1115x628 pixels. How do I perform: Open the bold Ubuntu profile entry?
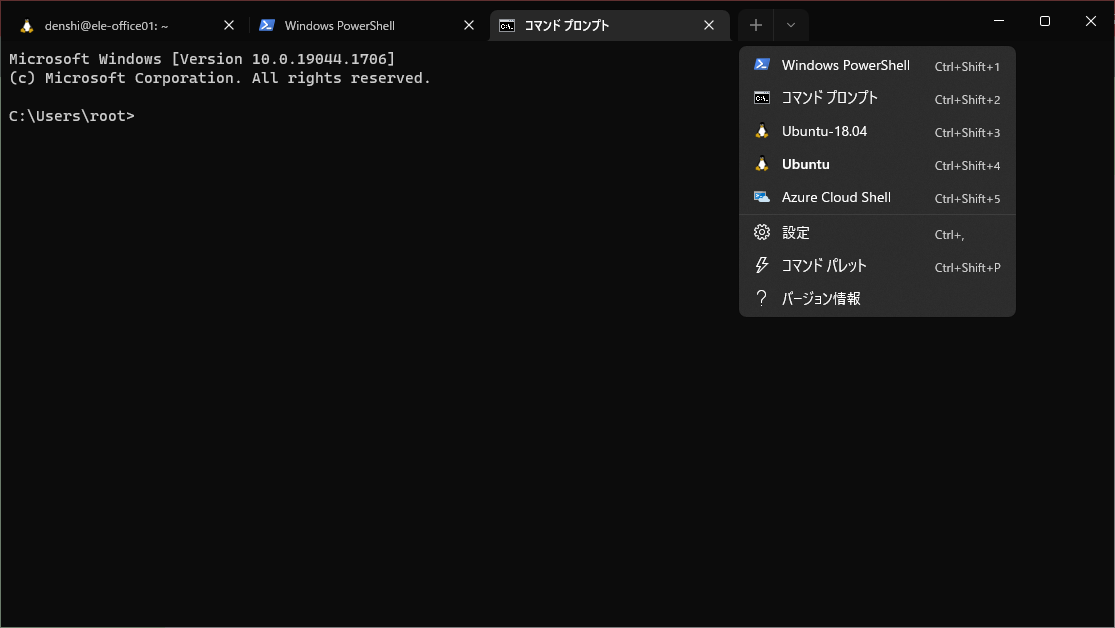pyautogui.click(x=877, y=164)
